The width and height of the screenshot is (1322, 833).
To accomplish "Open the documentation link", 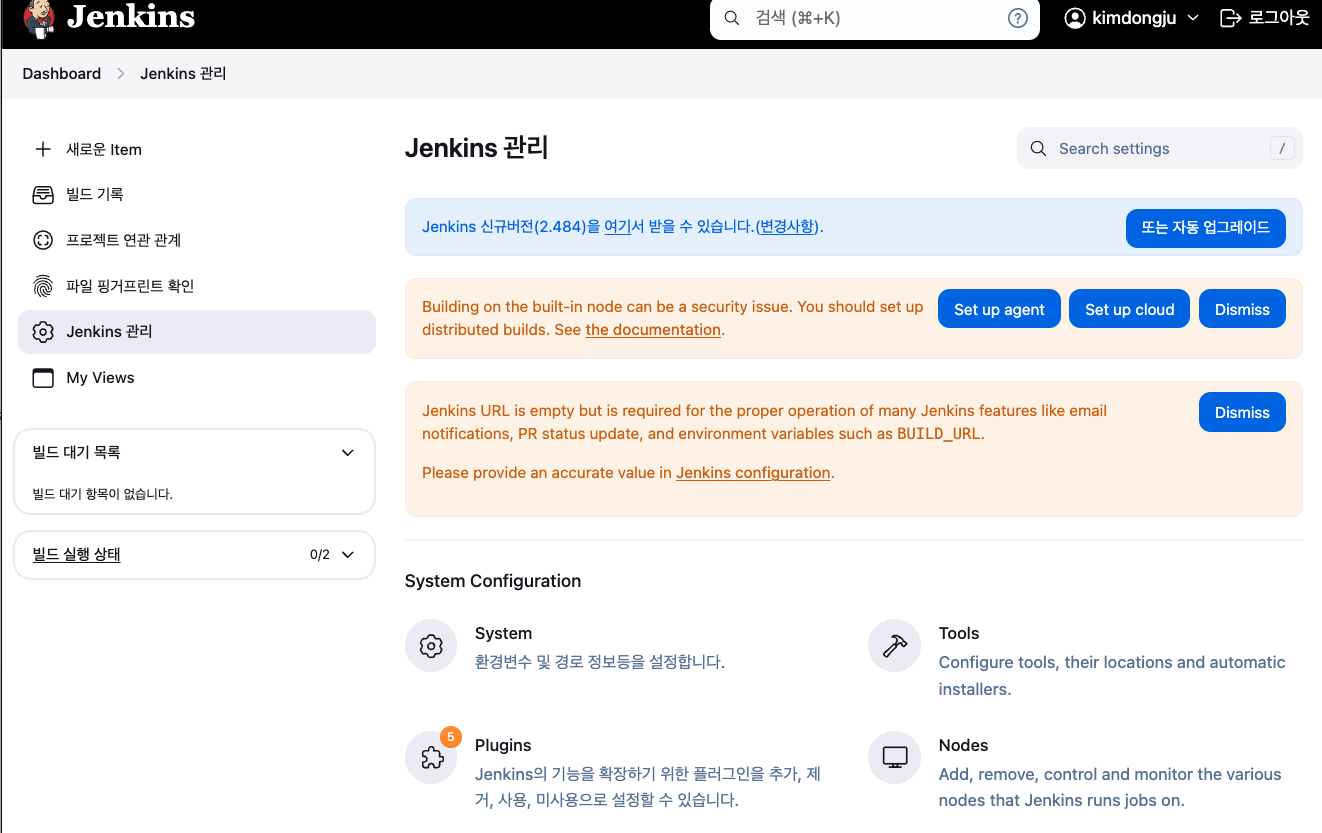I will pyautogui.click(x=653, y=330).
